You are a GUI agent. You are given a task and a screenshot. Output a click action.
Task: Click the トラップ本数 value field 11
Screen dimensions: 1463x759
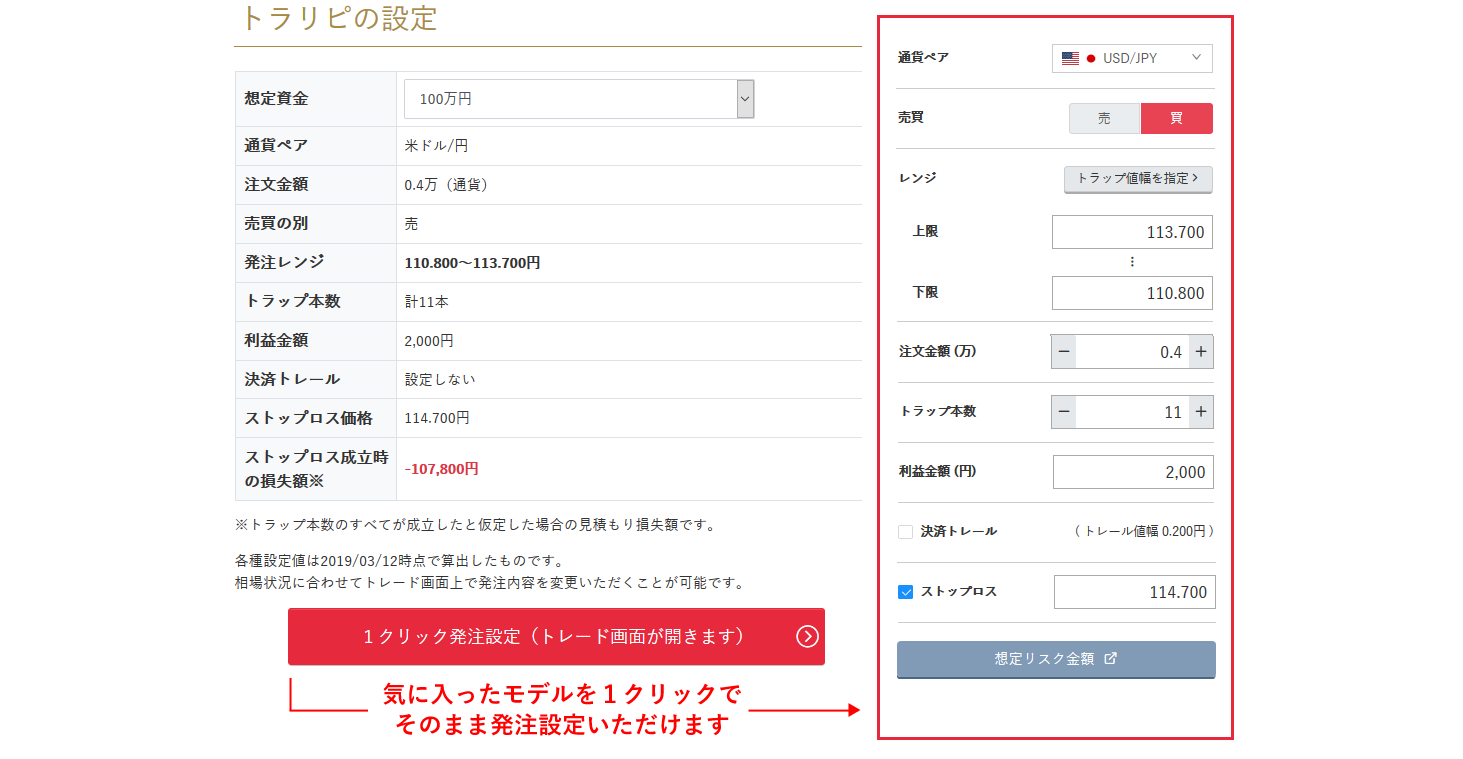tap(1132, 412)
